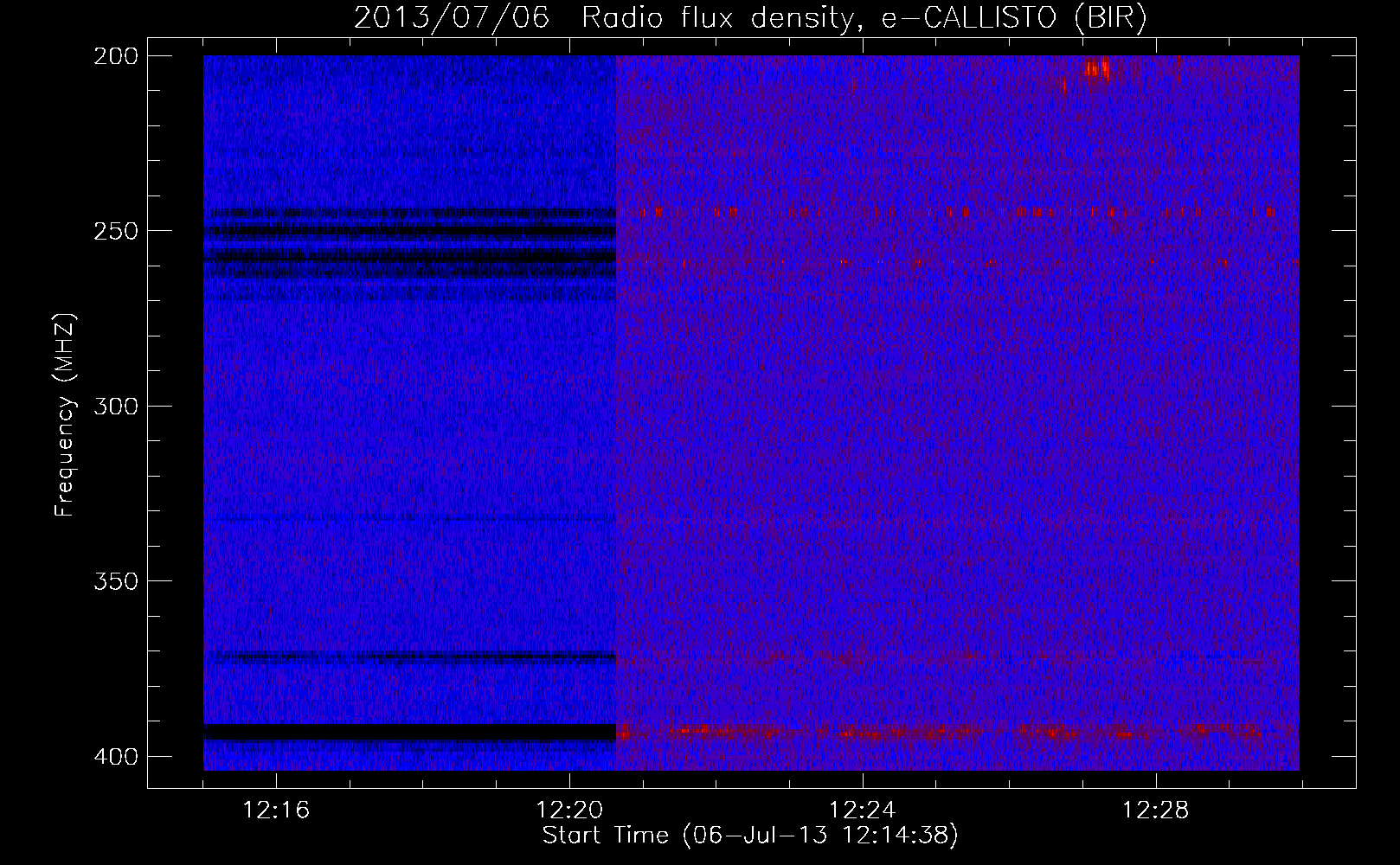Click the "Start Time (06-Jul-13 12:14:38)" label
Viewport: 1400px width, 865px height.
point(750,836)
